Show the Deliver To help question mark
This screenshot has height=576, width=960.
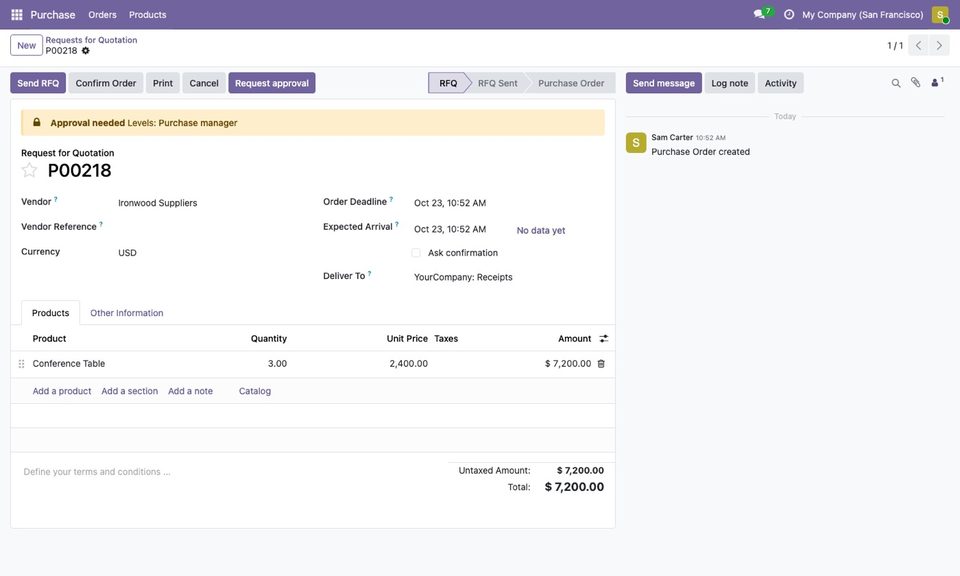click(369, 274)
